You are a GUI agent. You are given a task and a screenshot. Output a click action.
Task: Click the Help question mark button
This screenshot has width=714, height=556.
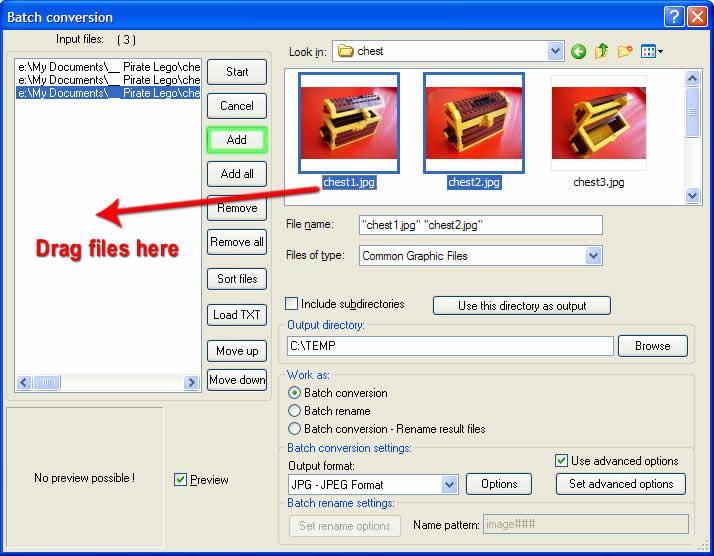click(x=674, y=17)
